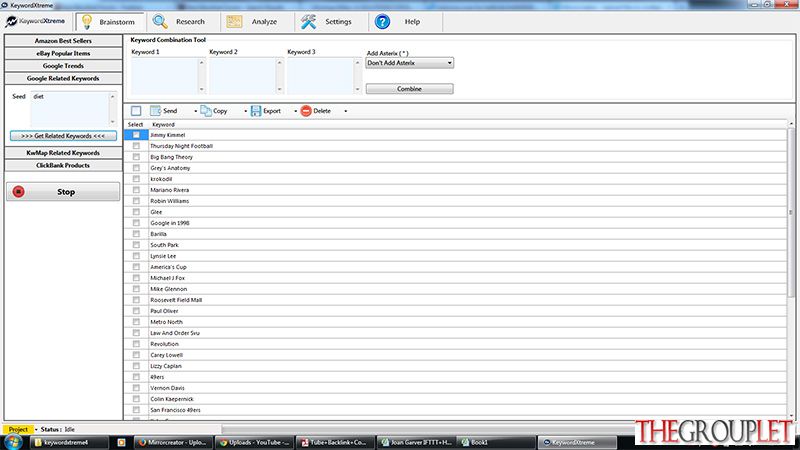Click the Settings tools icon
Viewport: 800px width, 450px height.
(308, 21)
